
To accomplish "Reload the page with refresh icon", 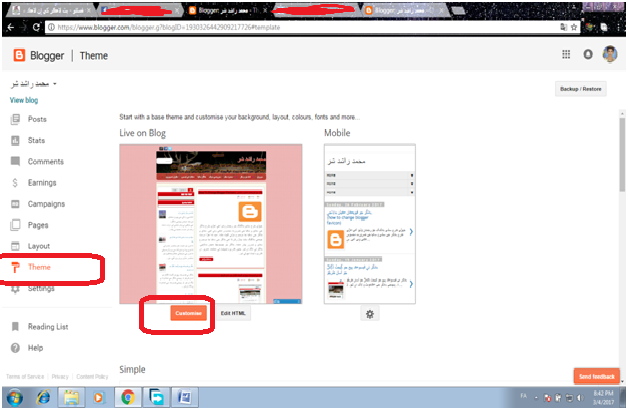I will coord(36,27).
